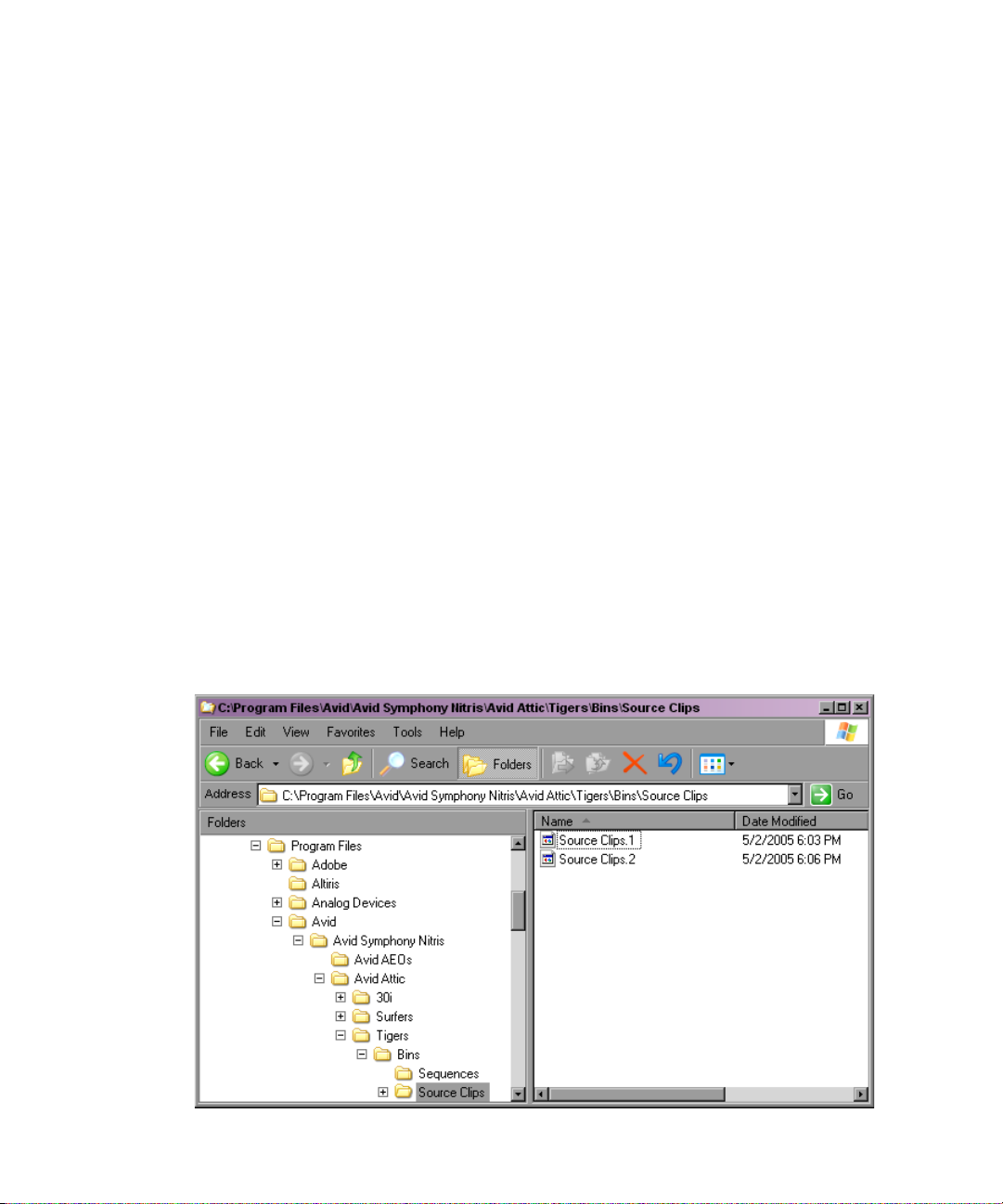Click the Windows flag logo icon
Screen dimensions: 1003x1204
(846, 731)
